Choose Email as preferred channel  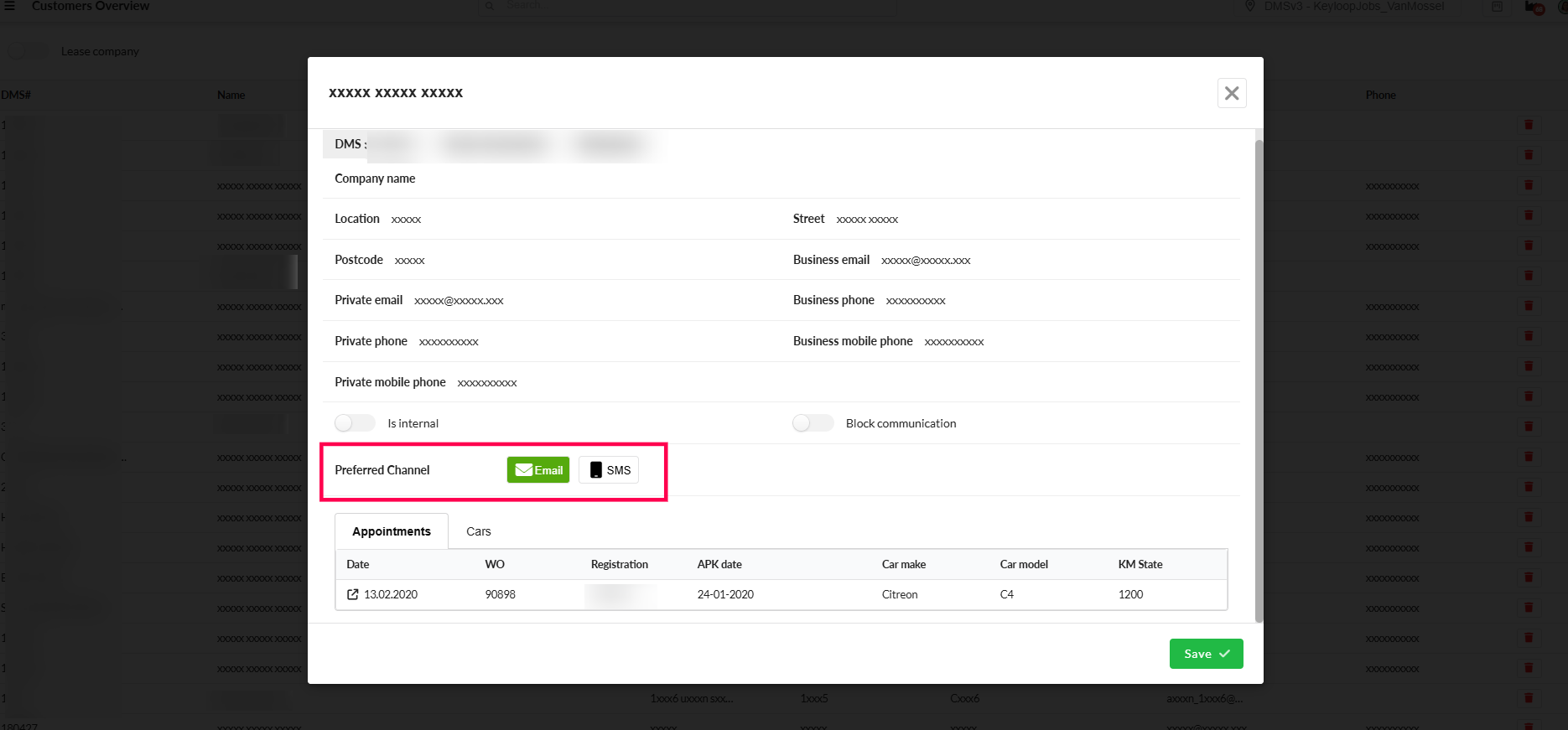tap(538, 470)
